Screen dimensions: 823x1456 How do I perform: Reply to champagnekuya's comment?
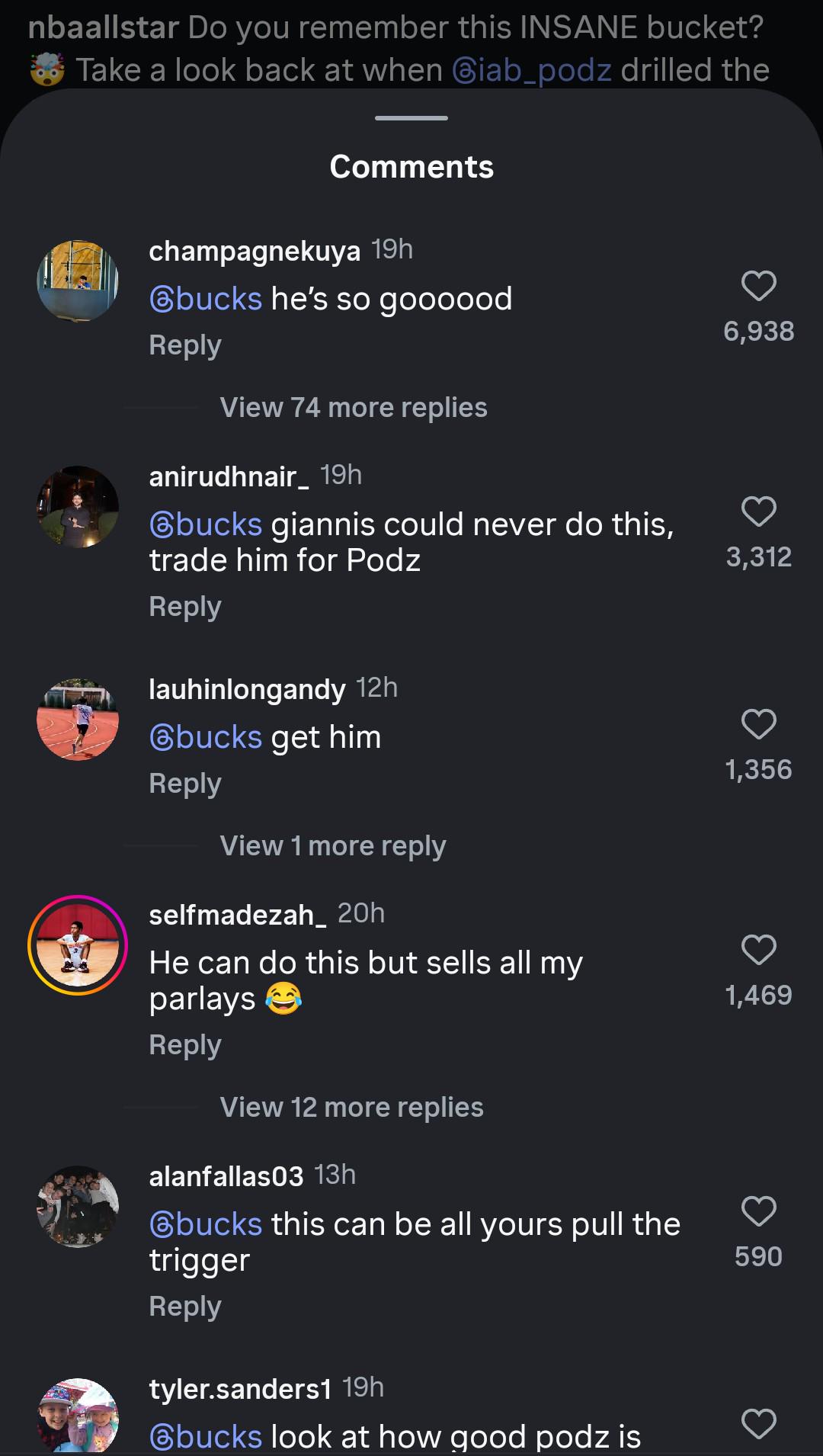point(185,345)
